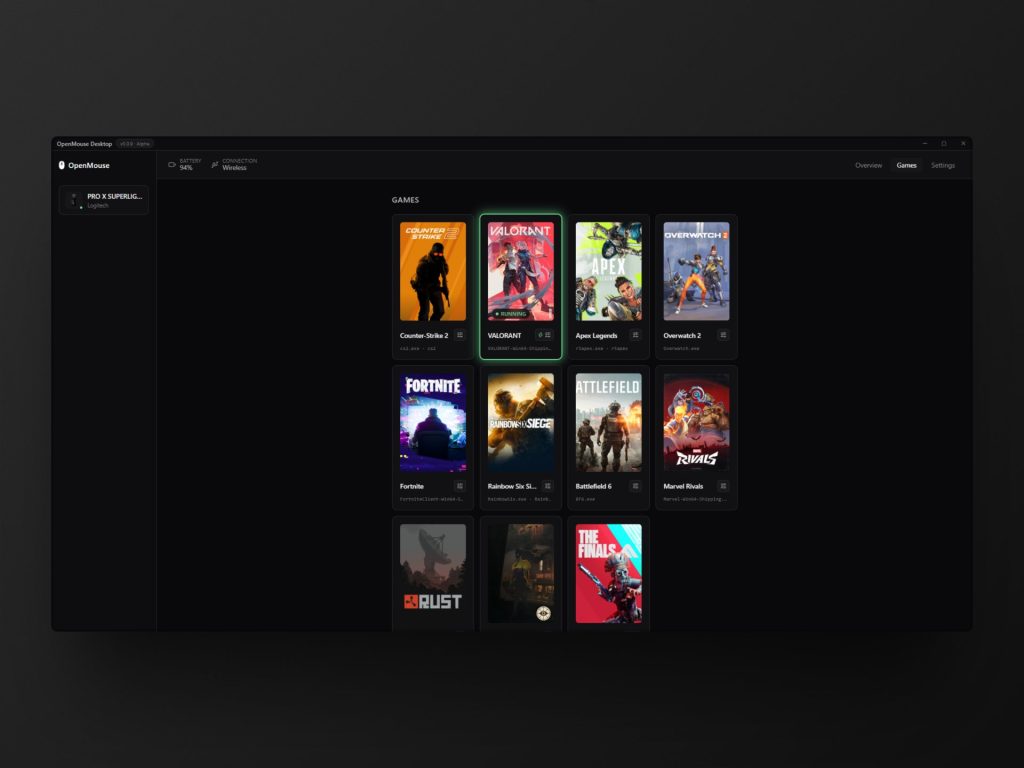
Task: Open the Rainbow Six Siege settings list icon
Action: [x=548, y=486]
